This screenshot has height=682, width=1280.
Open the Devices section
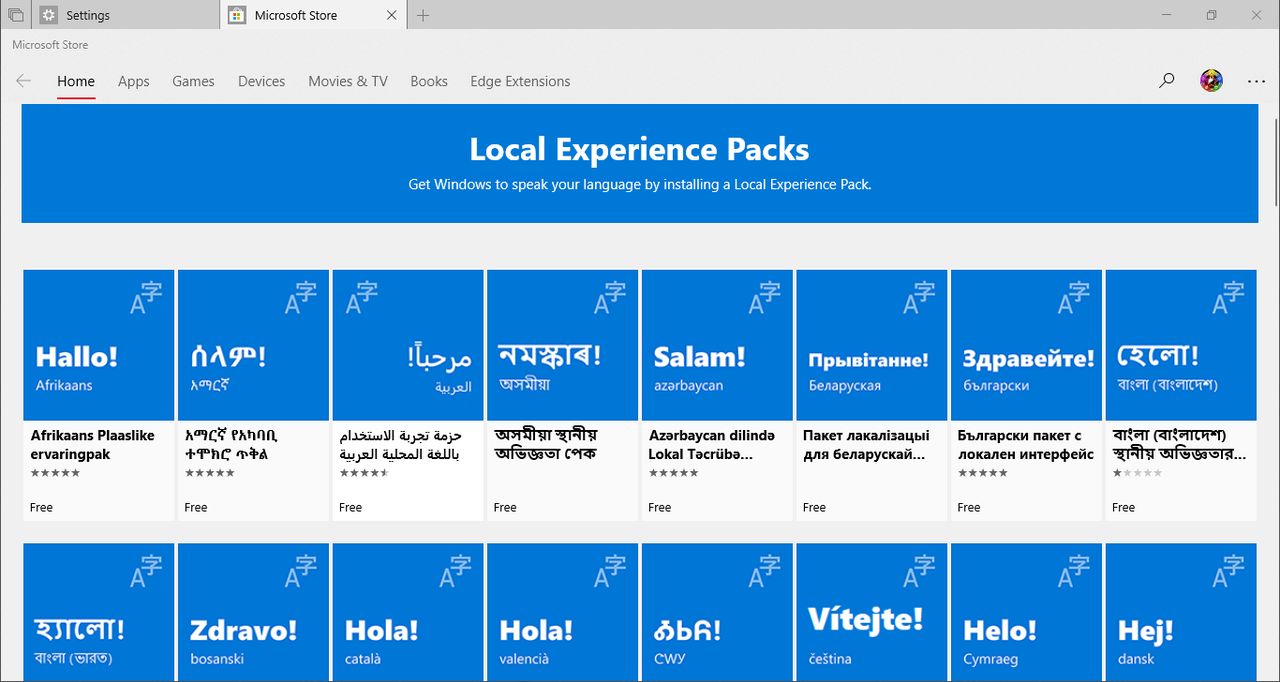pos(262,81)
